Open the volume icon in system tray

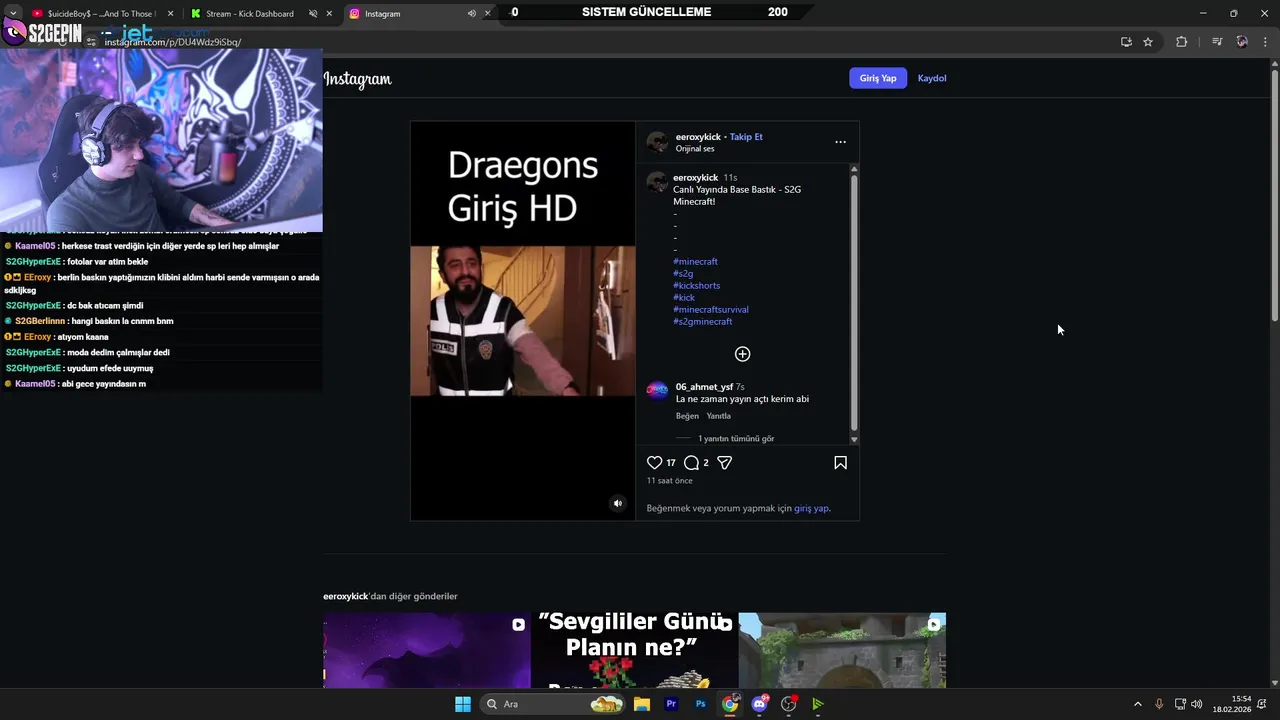point(1197,704)
